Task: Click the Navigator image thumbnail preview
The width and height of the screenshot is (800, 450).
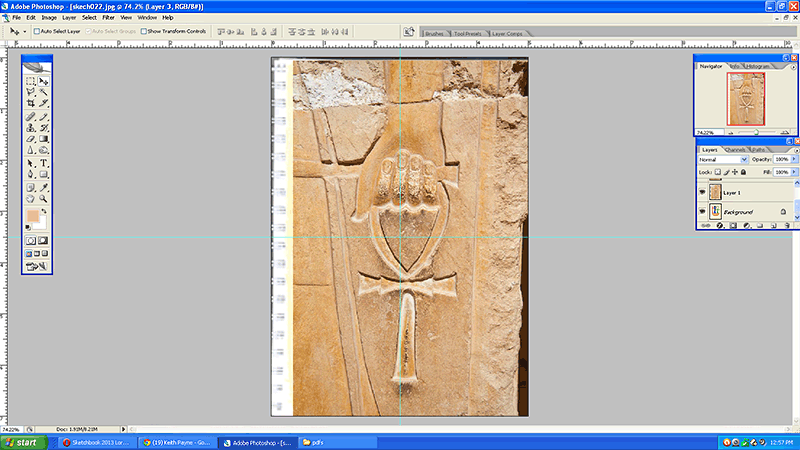Action: 747,98
